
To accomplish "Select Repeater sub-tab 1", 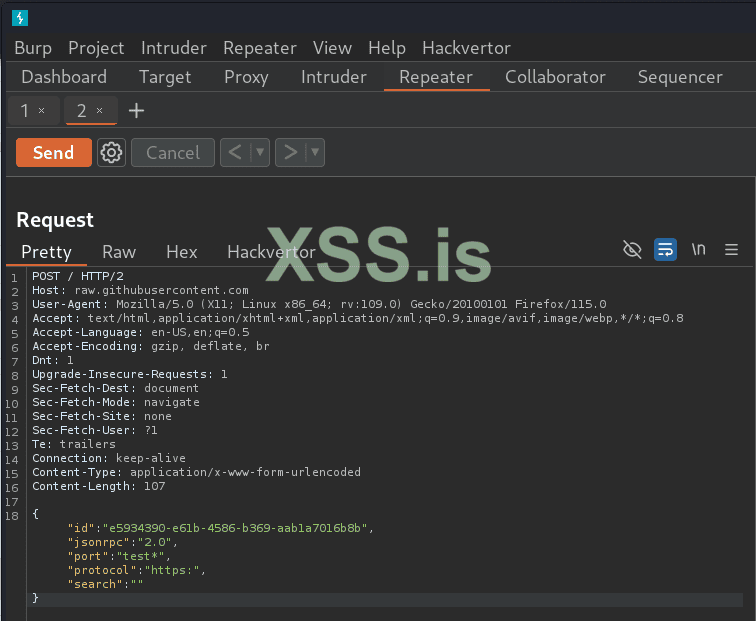I will point(25,111).
